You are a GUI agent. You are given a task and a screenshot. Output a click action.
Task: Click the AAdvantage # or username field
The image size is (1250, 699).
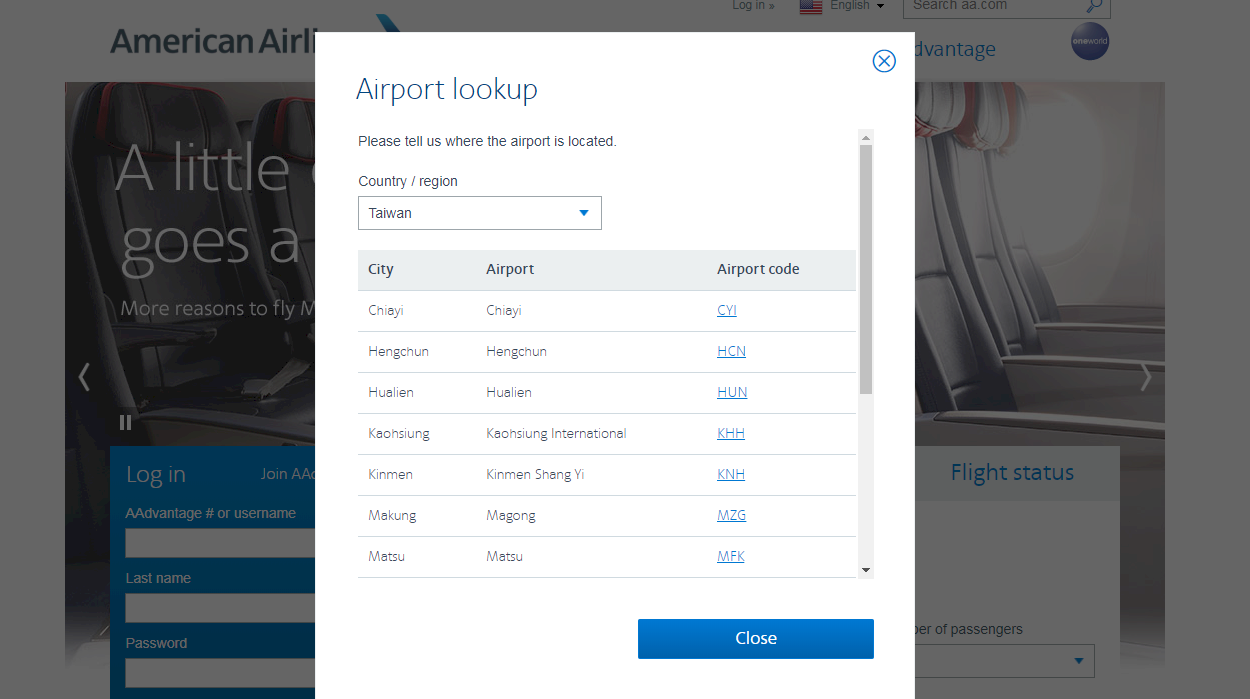pyautogui.click(x=220, y=543)
